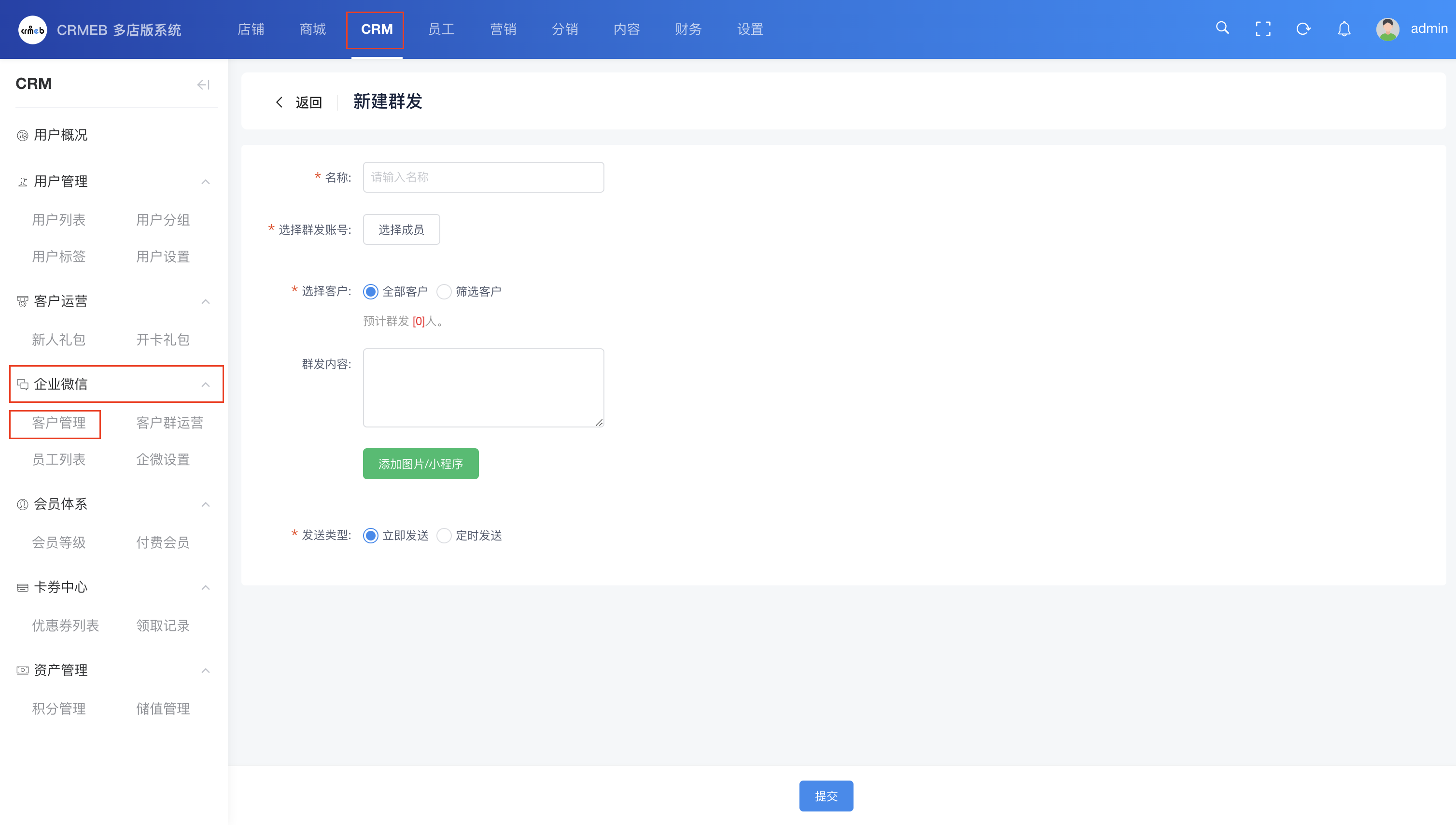This screenshot has height=825, width=1456.
Task: Collapse the 资产管理 section chevron
Action: (206, 670)
